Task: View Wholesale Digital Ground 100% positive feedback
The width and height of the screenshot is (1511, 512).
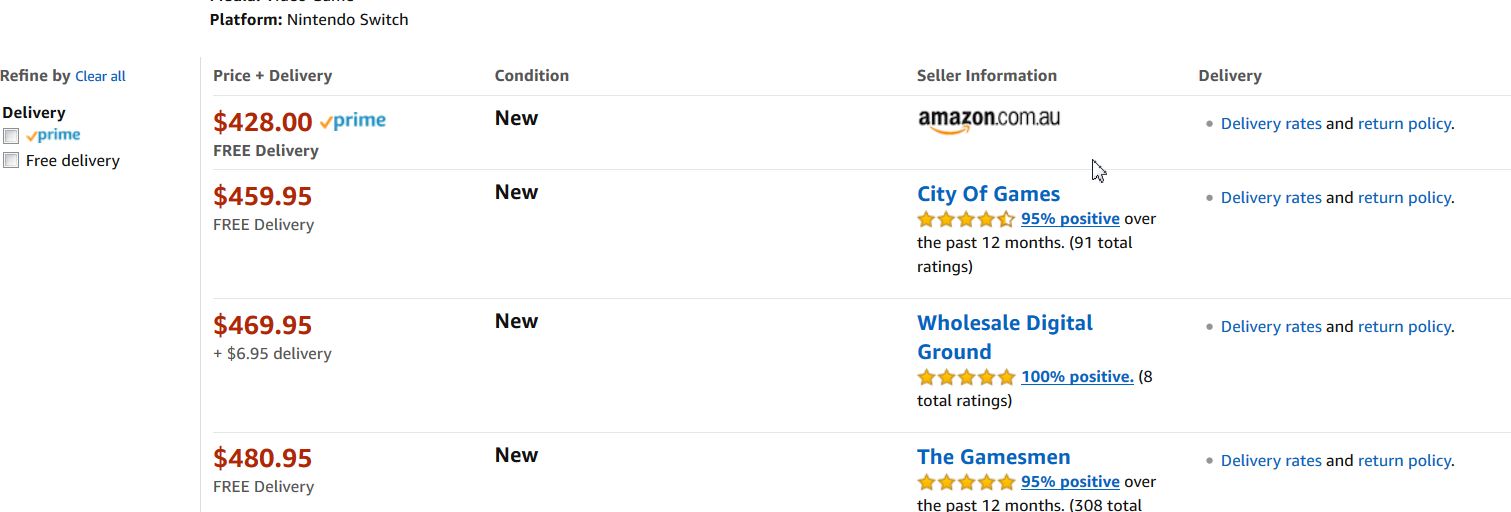Action: click(x=1077, y=377)
